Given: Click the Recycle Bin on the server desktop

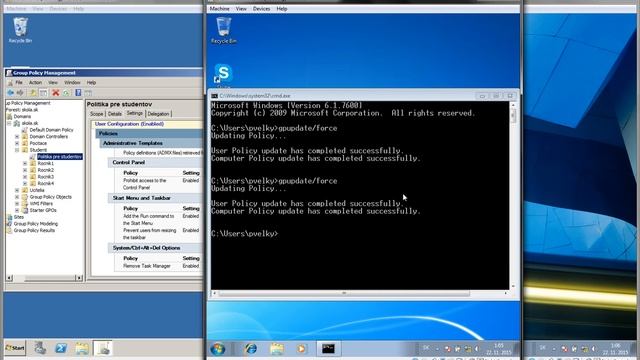Looking at the screenshot, I should (20, 30).
